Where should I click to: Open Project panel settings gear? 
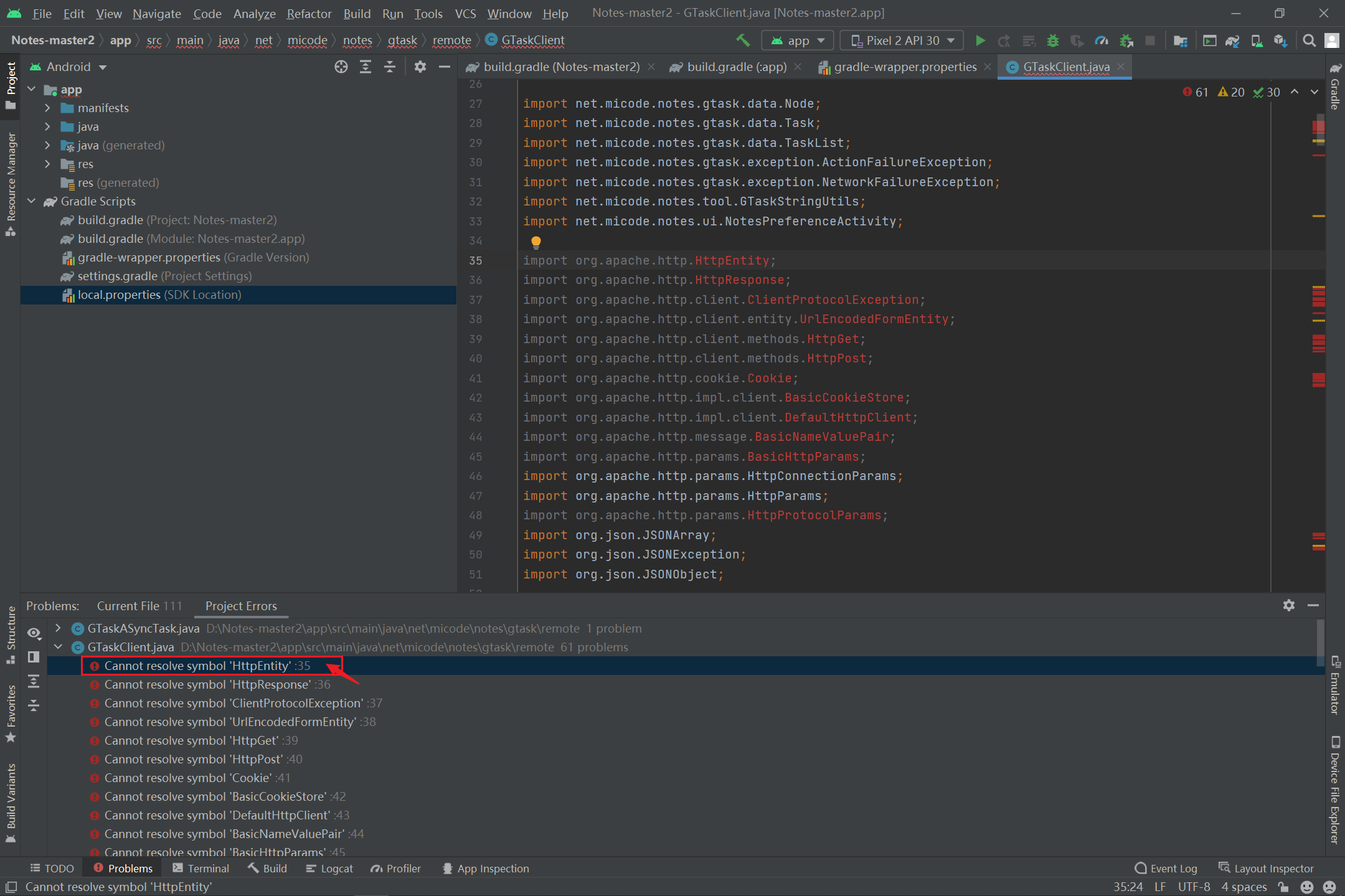click(x=420, y=67)
